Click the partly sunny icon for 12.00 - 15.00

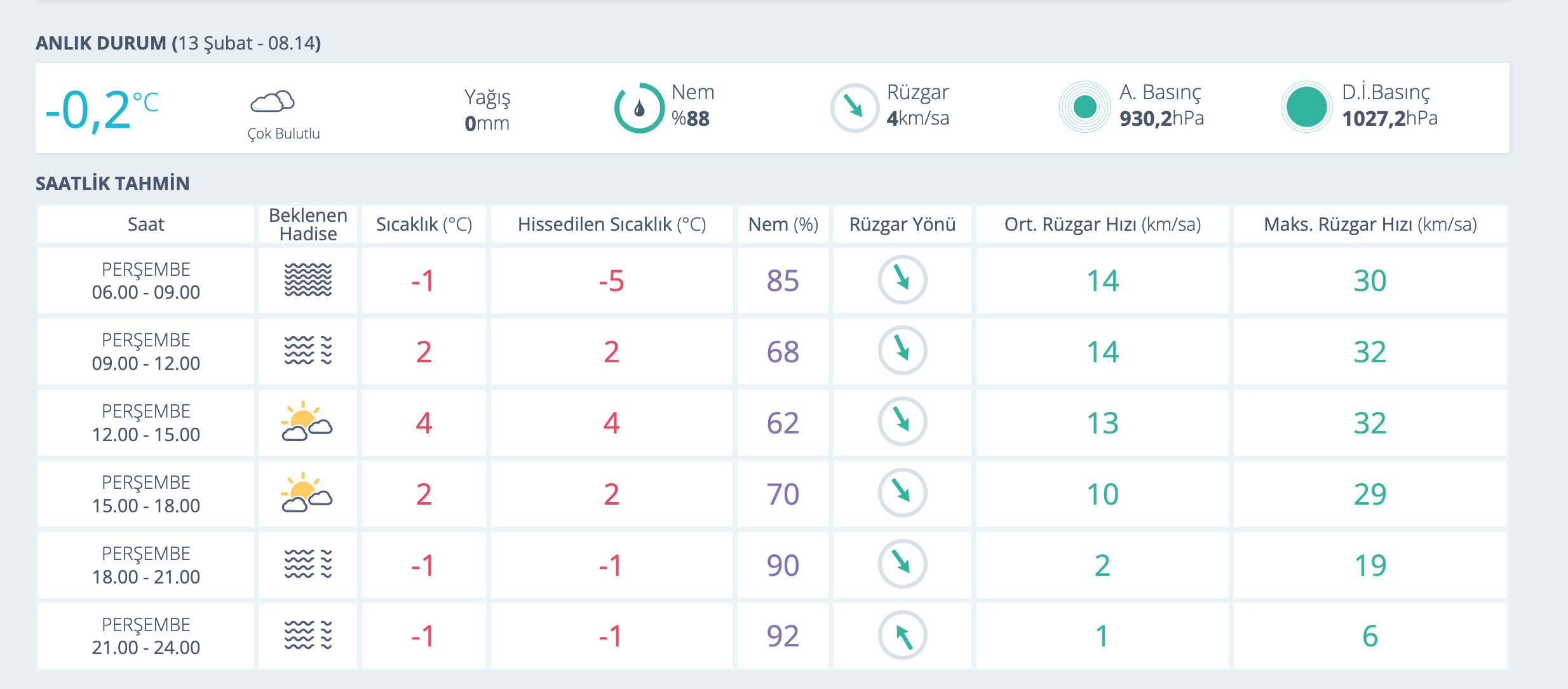[x=307, y=422]
